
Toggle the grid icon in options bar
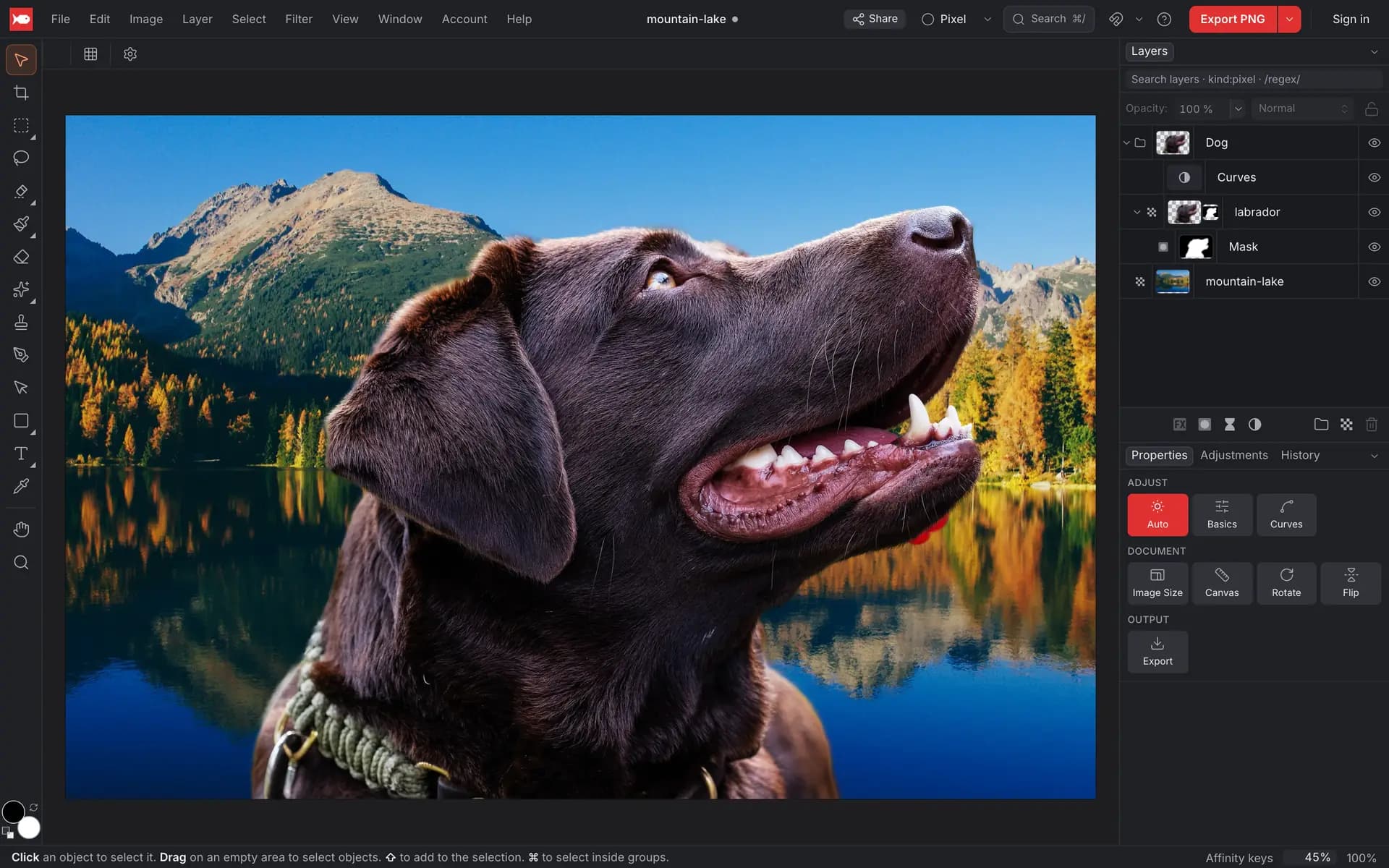(x=90, y=54)
